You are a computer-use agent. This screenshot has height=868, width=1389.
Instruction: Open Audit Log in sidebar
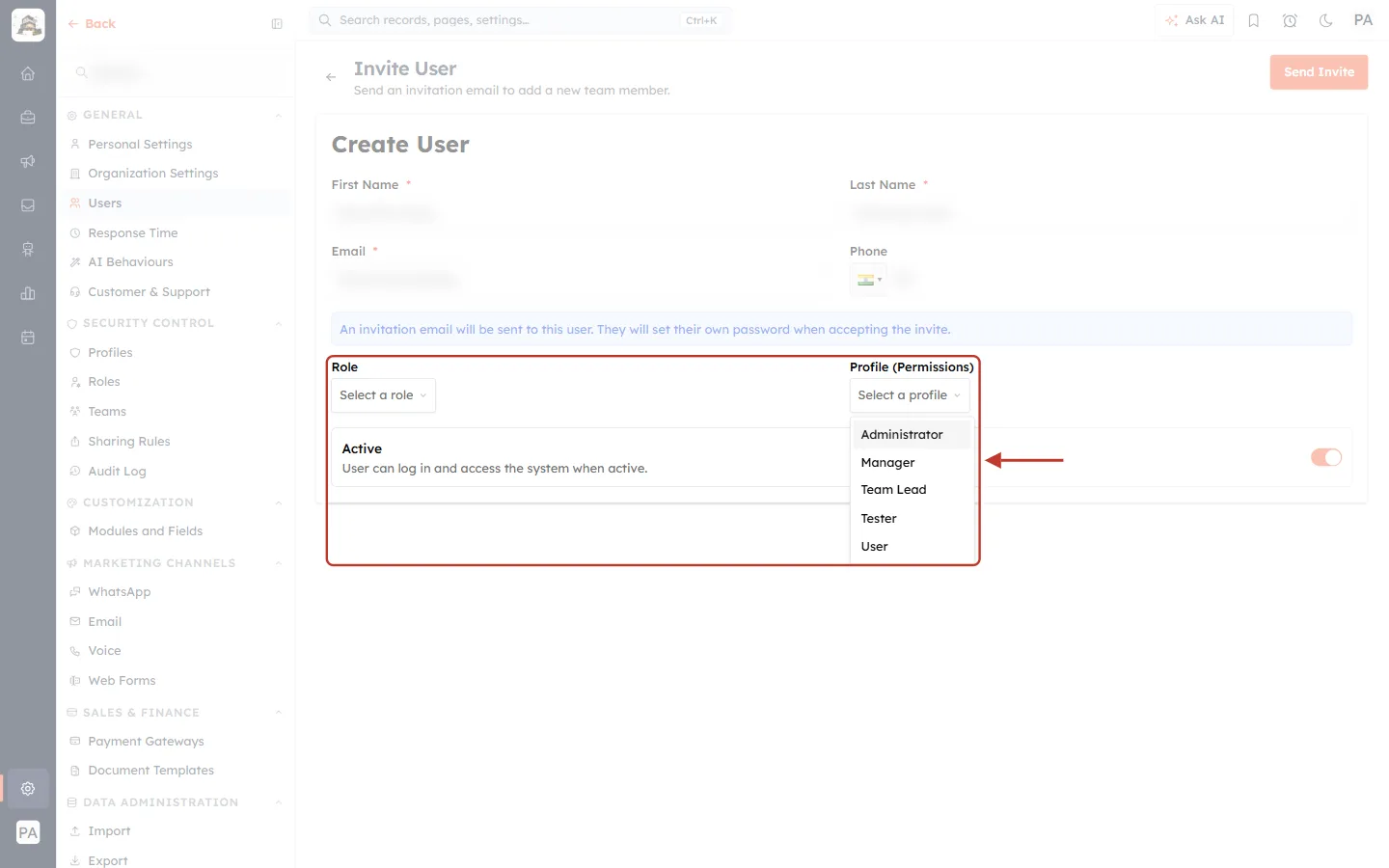pyautogui.click(x=117, y=472)
